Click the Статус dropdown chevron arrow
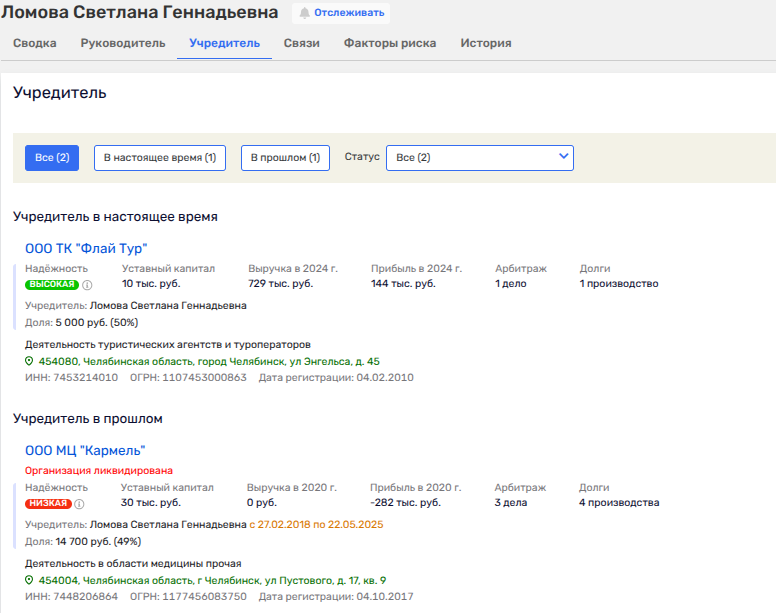Viewport: 776px width, 613px height. pyautogui.click(x=563, y=157)
